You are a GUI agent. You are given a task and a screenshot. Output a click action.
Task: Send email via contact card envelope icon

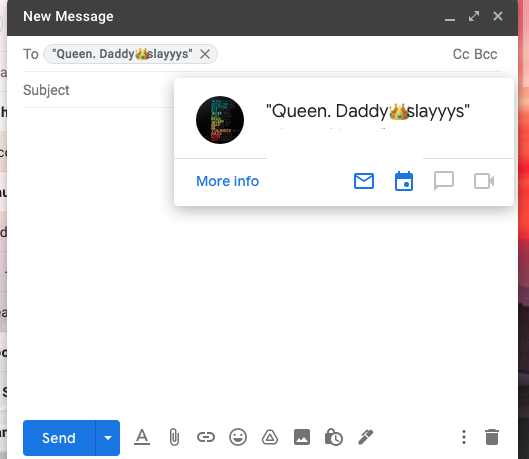pyautogui.click(x=364, y=181)
